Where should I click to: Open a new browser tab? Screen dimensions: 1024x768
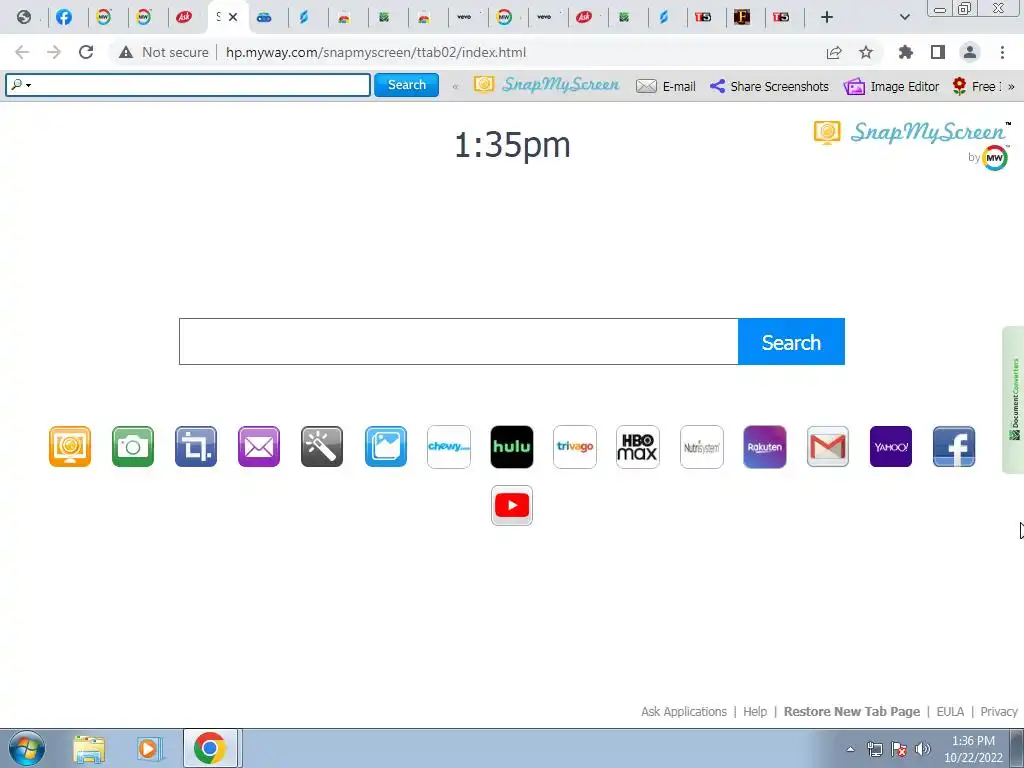(827, 17)
